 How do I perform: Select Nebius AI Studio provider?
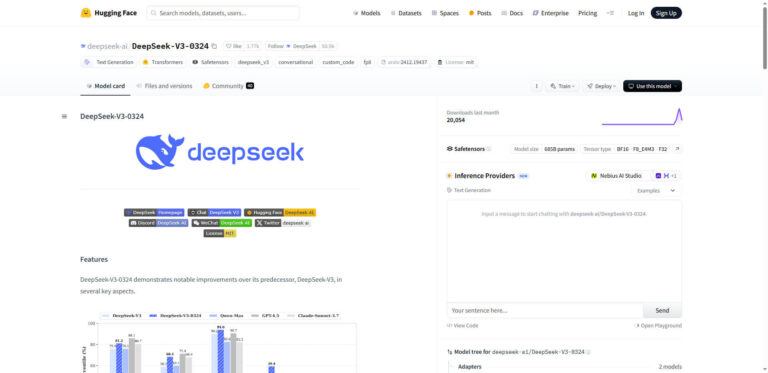[616, 176]
